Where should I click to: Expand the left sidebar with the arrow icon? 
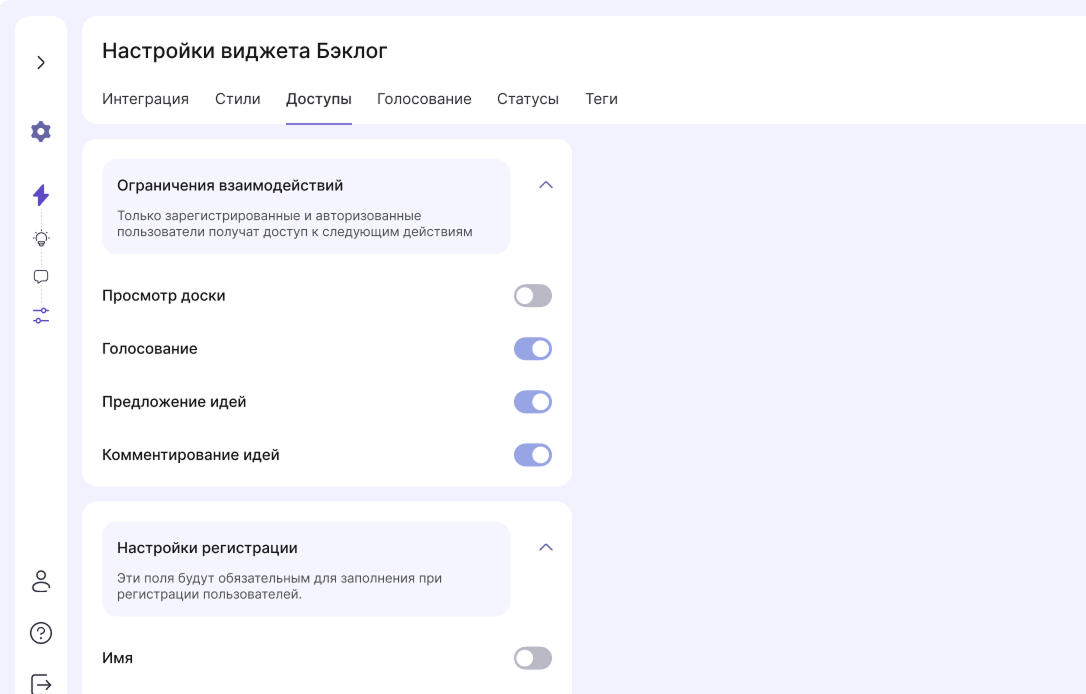(x=41, y=63)
